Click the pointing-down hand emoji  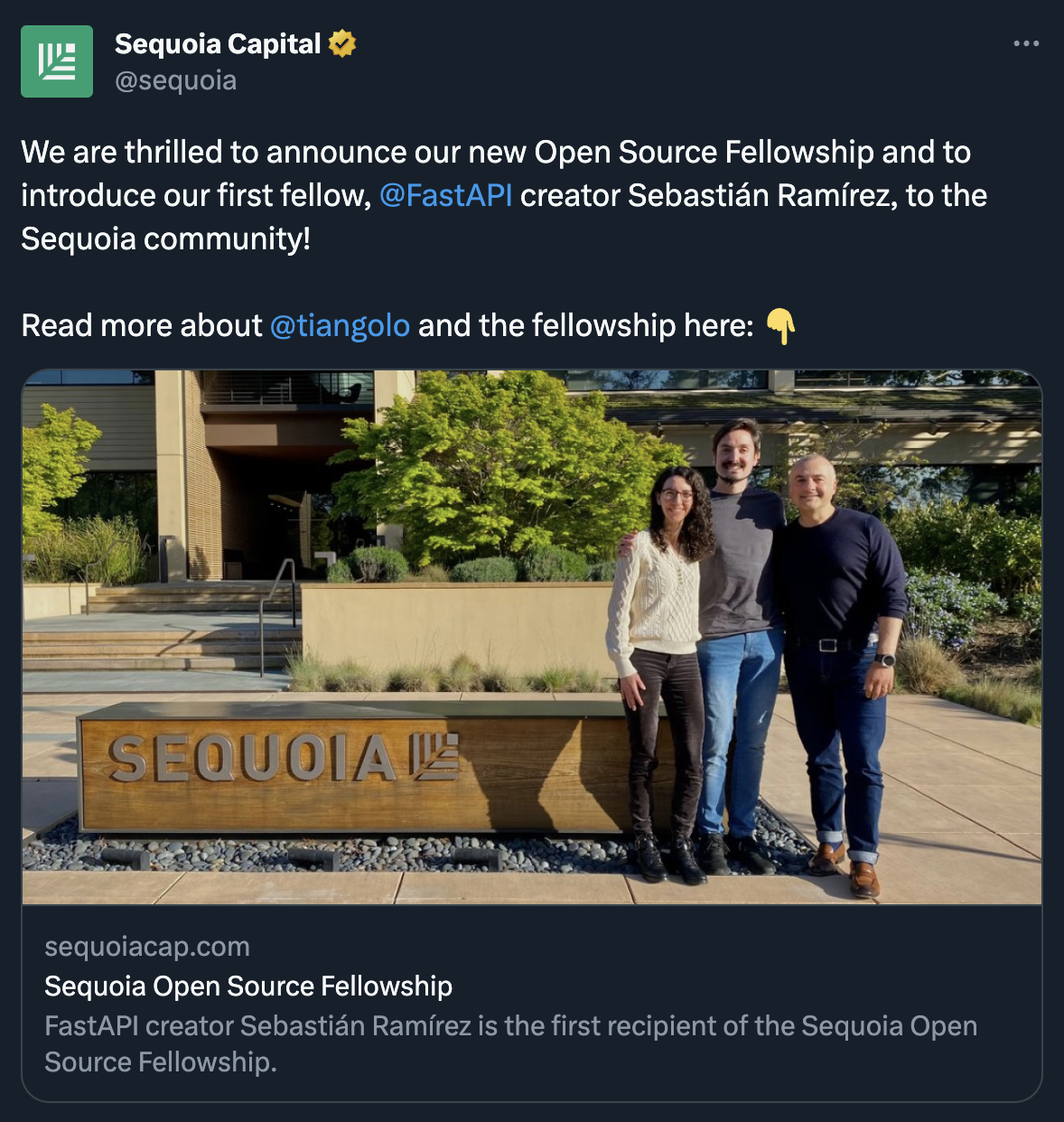coord(780,326)
